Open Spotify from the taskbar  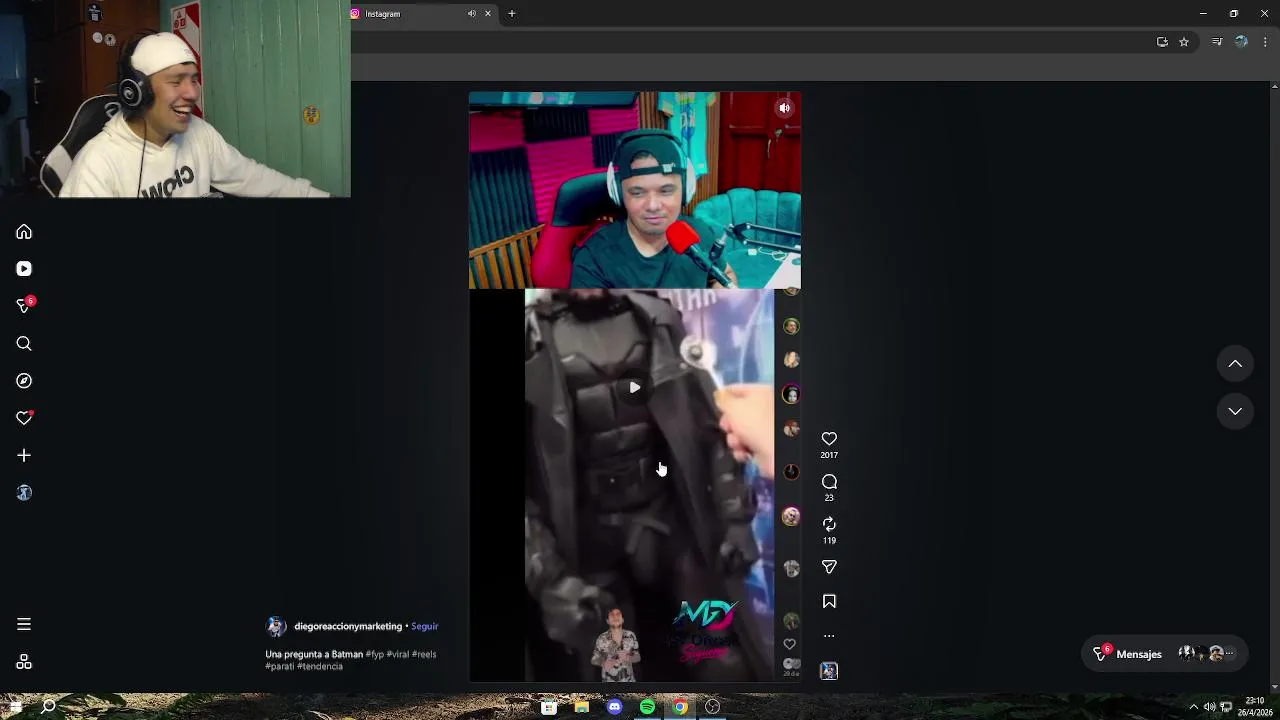[x=647, y=707]
